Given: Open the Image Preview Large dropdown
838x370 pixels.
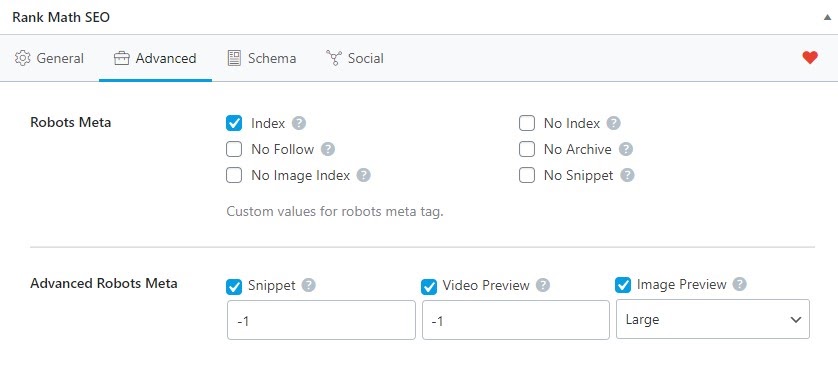Looking at the screenshot, I should tap(713, 319).
